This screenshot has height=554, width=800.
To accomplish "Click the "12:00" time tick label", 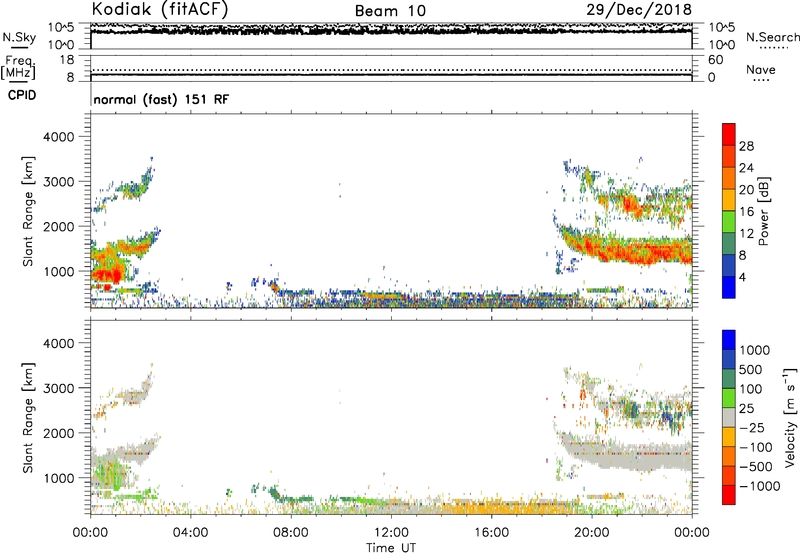I will [391, 533].
